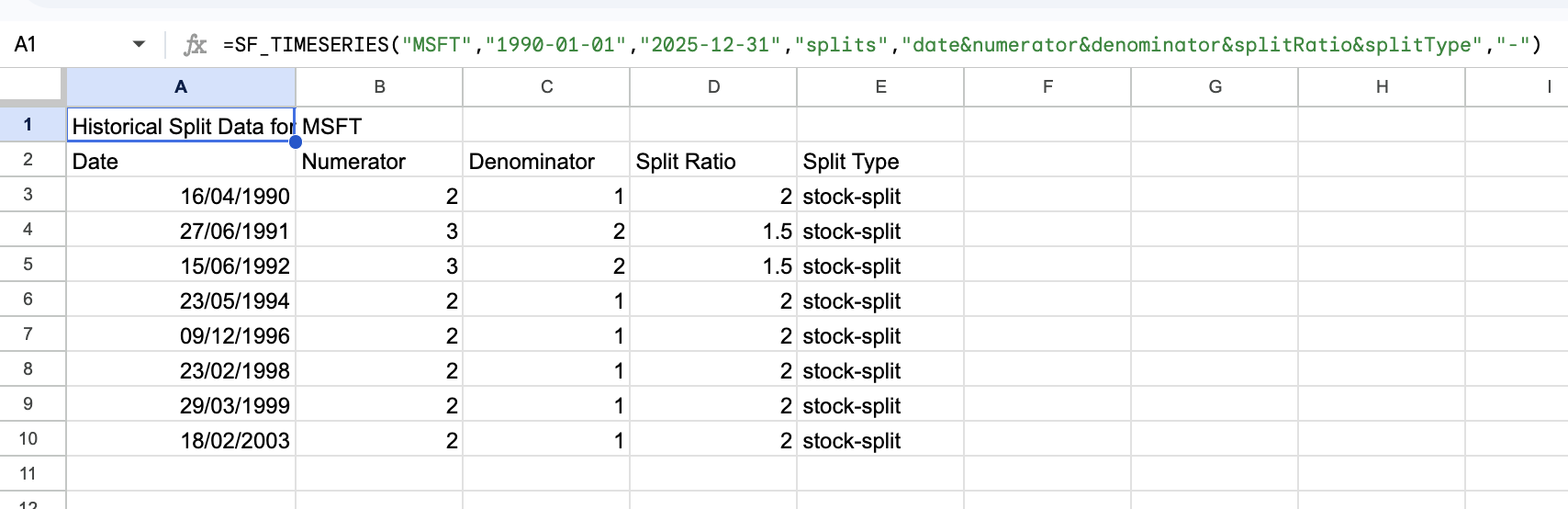Click 'stock-split' in 09/12/1996 row
The width and height of the screenshot is (1568, 509).
pos(880,334)
